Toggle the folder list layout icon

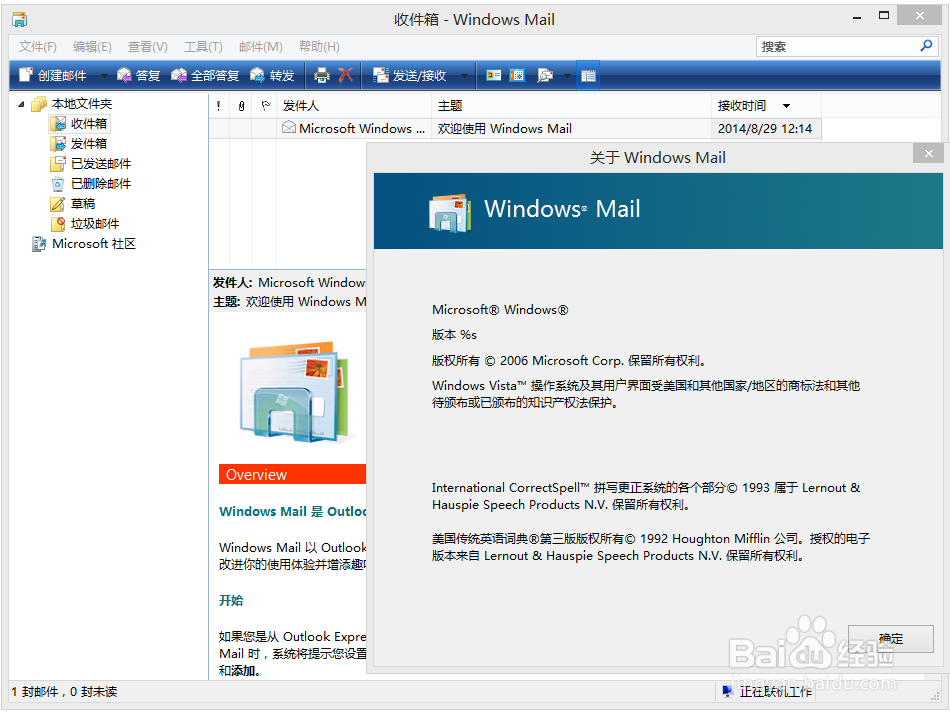[588, 75]
